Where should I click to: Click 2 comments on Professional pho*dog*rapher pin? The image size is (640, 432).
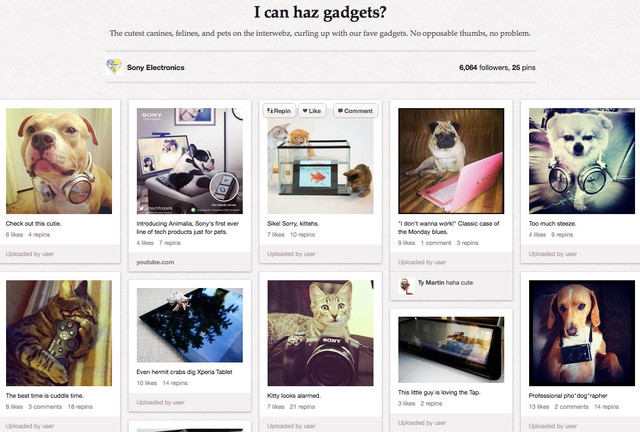pos(571,407)
